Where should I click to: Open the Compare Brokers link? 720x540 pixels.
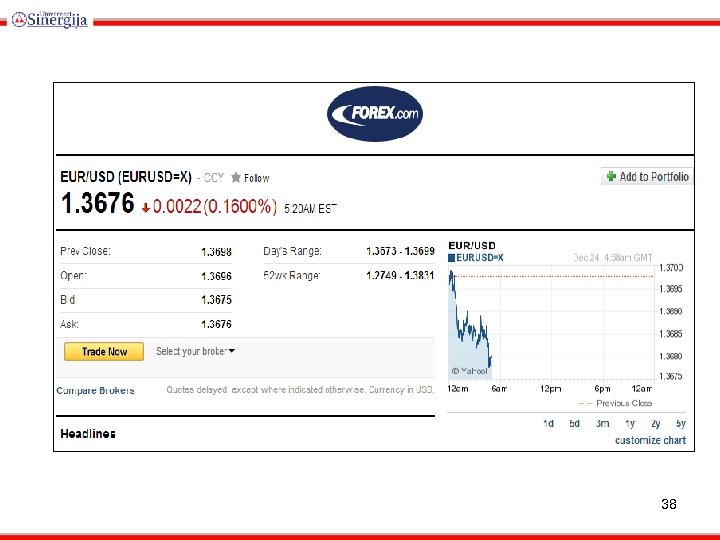96,390
